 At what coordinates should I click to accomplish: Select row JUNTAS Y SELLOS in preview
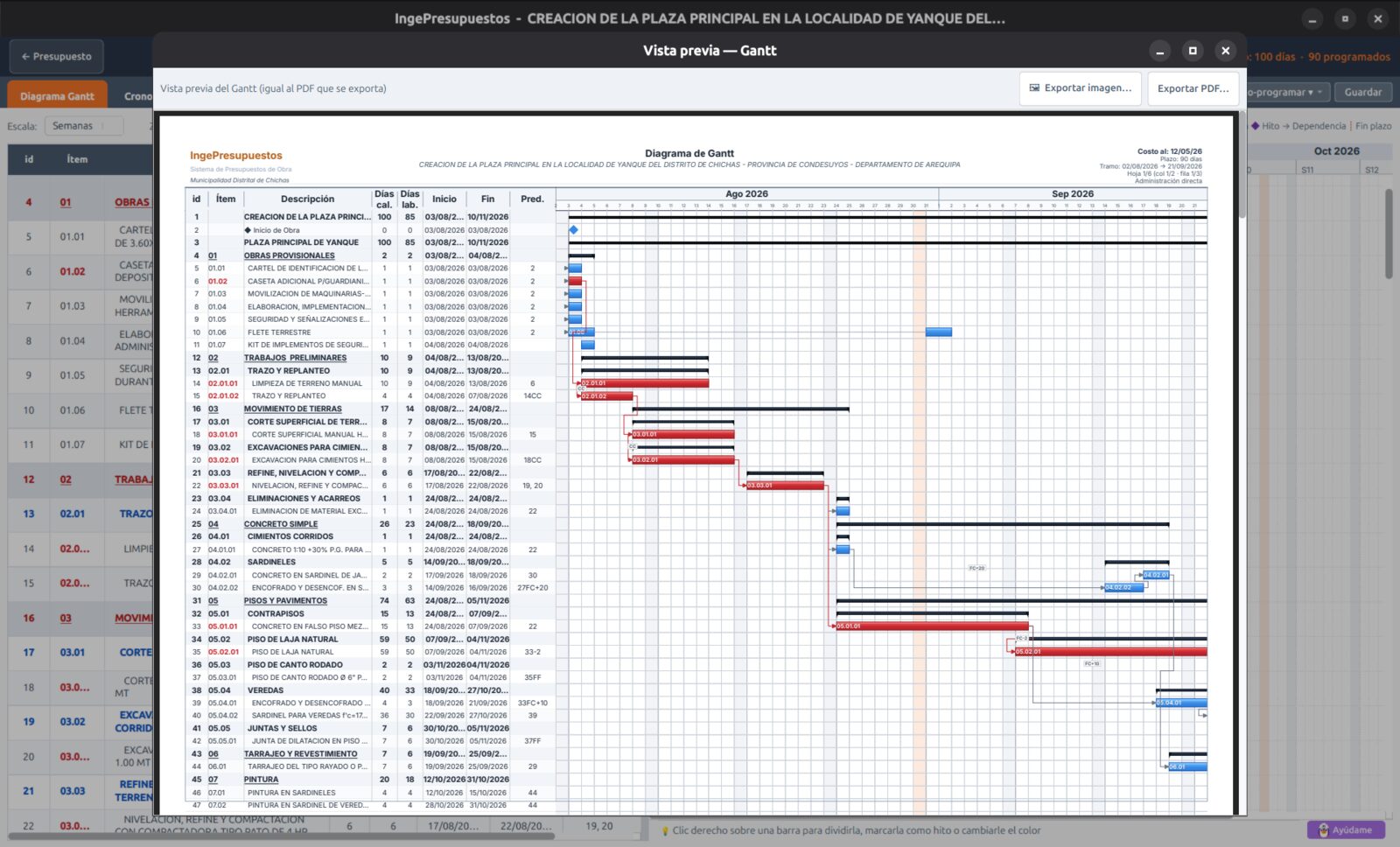pos(370,728)
